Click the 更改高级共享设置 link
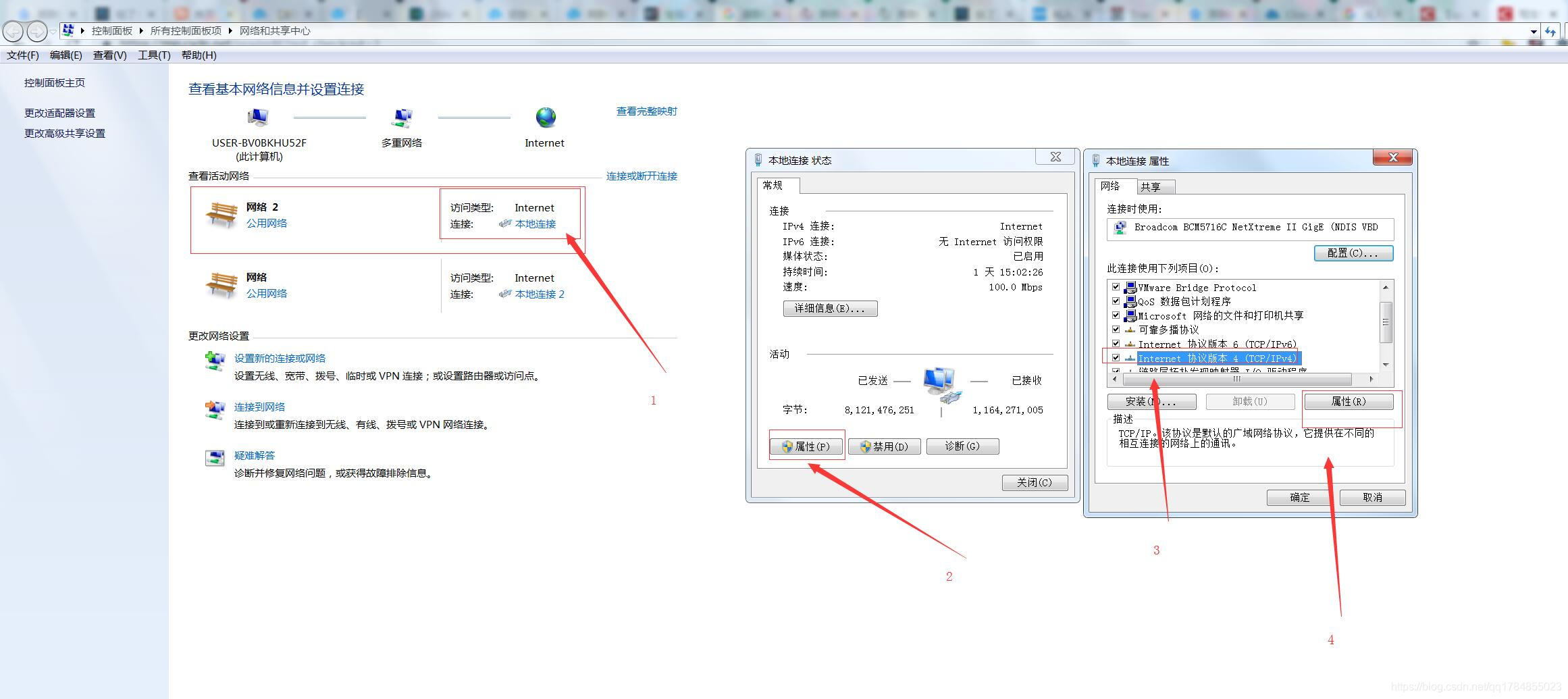The height and width of the screenshot is (699, 1568). click(65, 133)
